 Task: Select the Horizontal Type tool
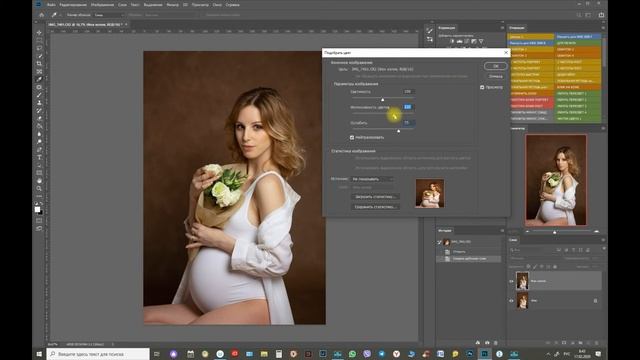[x=39, y=158]
